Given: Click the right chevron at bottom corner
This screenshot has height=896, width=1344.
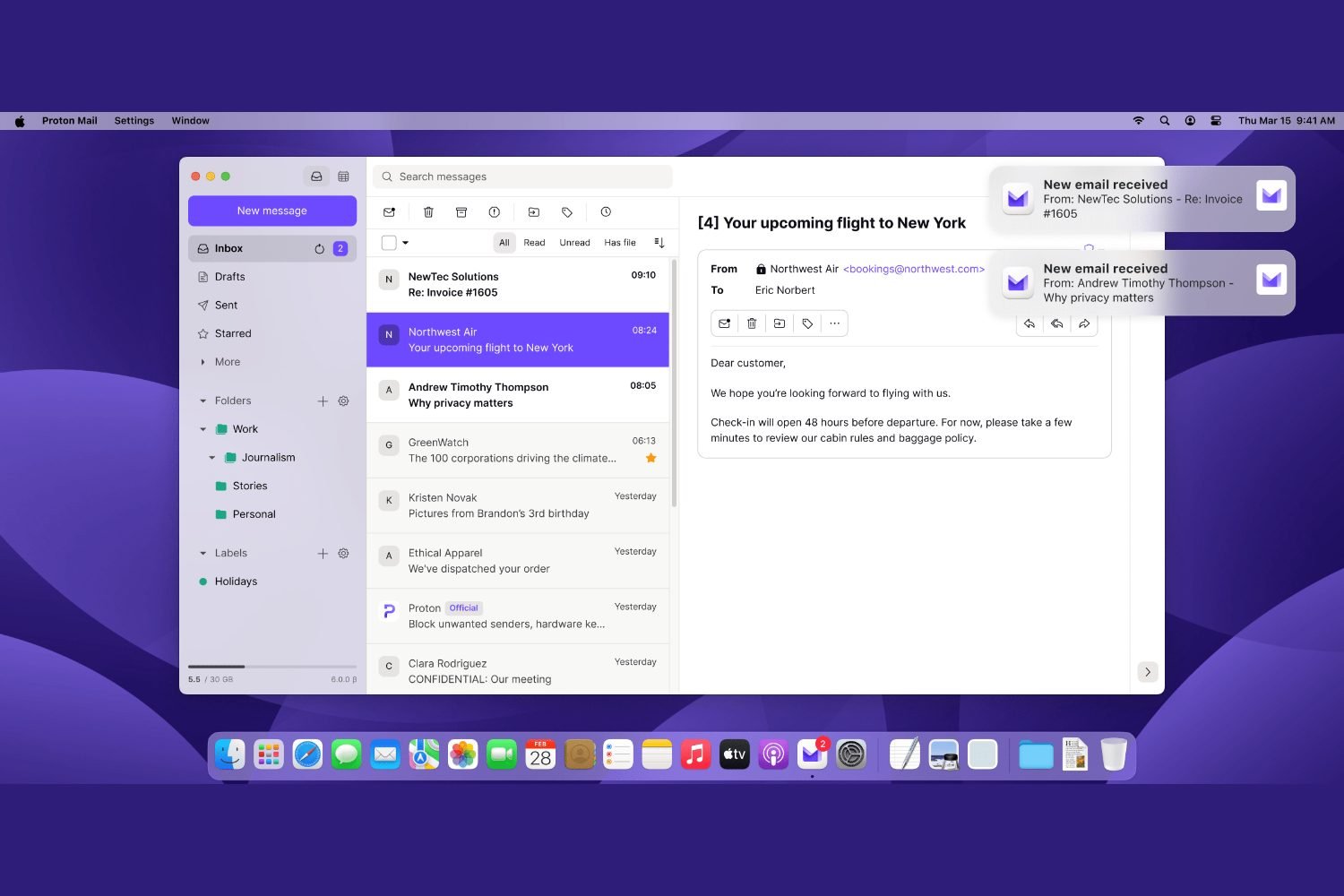Looking at the screenshot, I should point(1148,672).
